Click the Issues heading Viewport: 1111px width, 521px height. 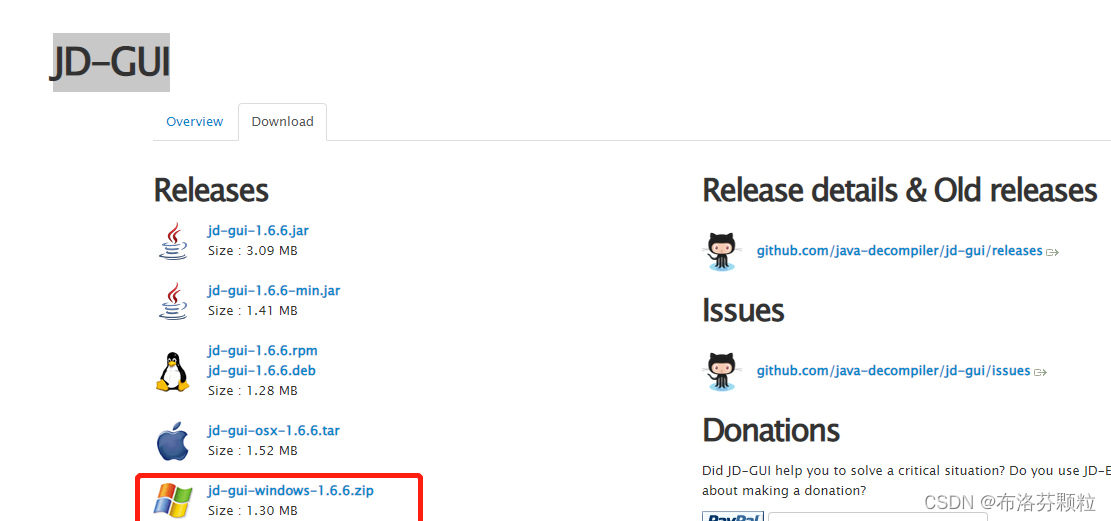coord(743,310)
